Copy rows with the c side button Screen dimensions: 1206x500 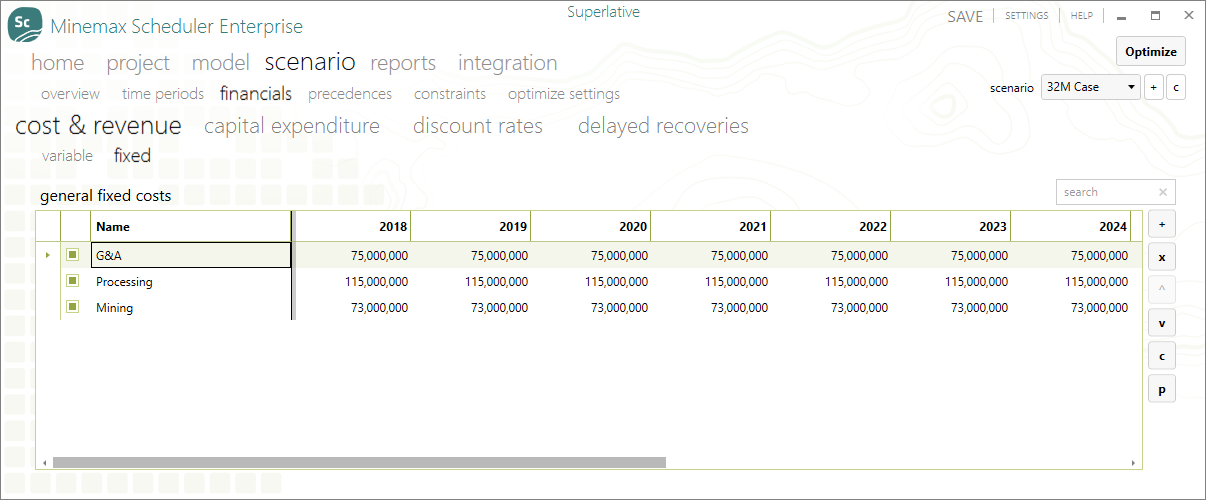(1162, 356)
